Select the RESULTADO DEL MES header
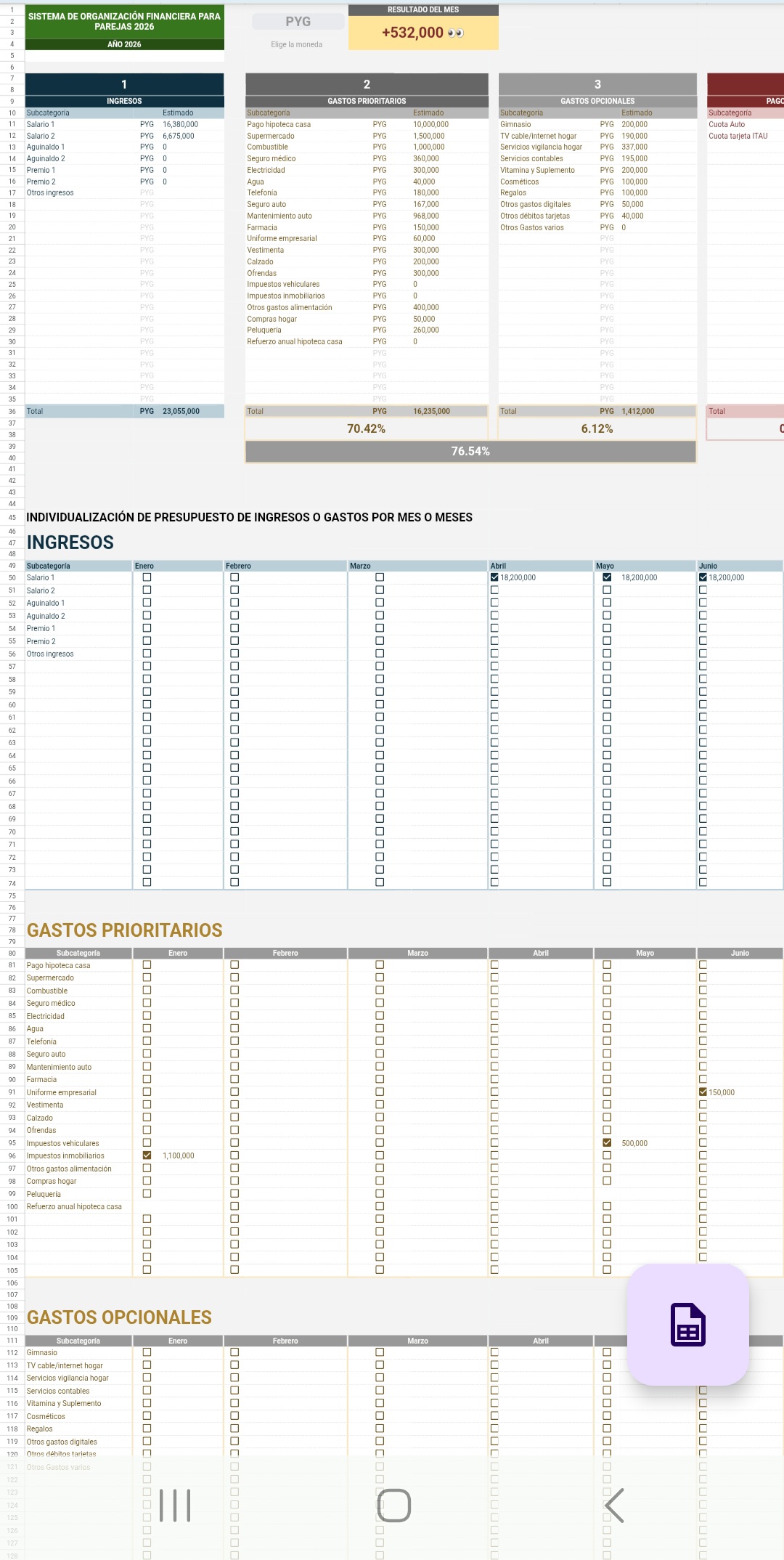 pos(423,9)
